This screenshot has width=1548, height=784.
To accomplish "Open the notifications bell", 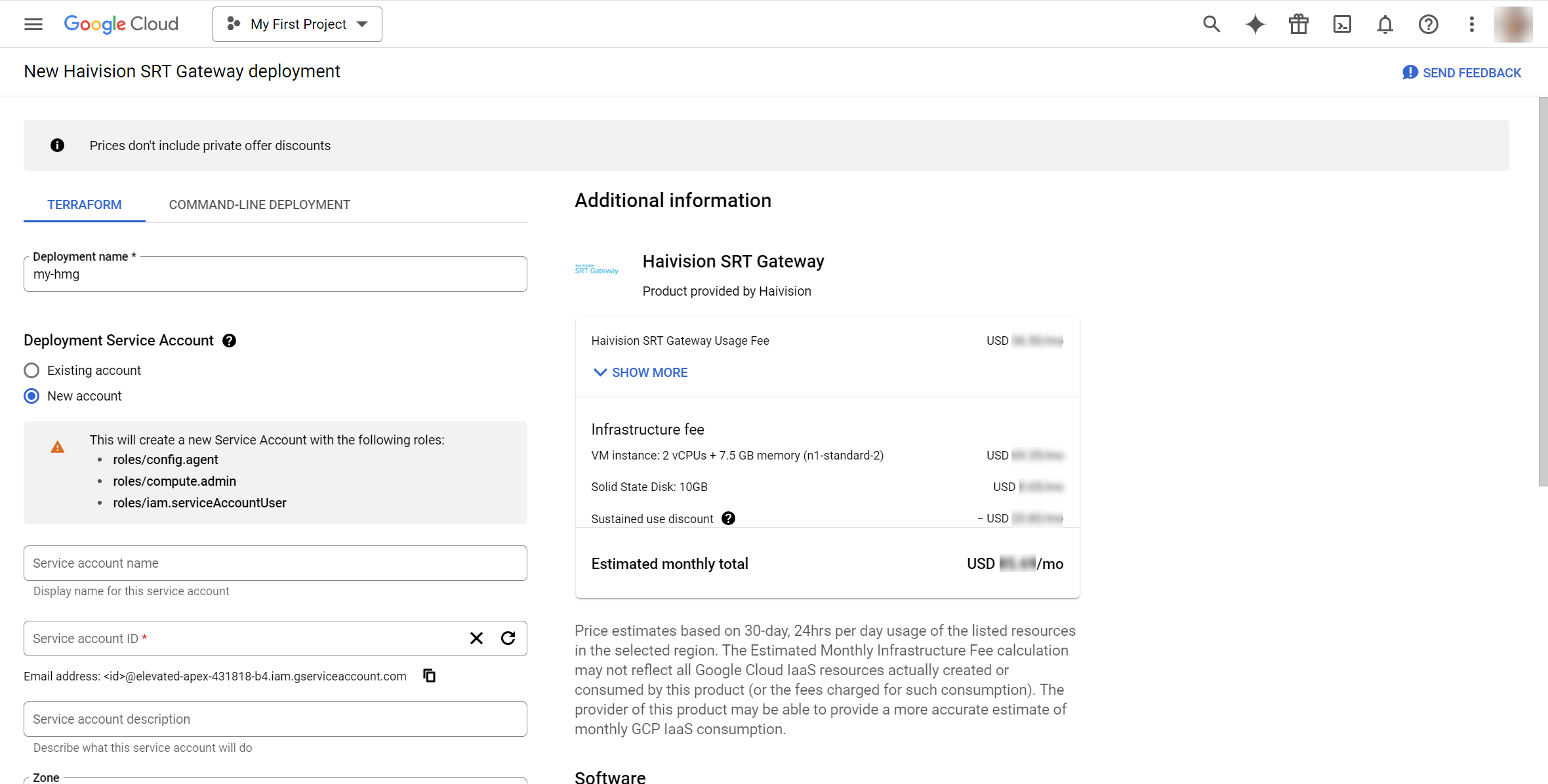I will pyautogui.click(x=1385, y=24).
